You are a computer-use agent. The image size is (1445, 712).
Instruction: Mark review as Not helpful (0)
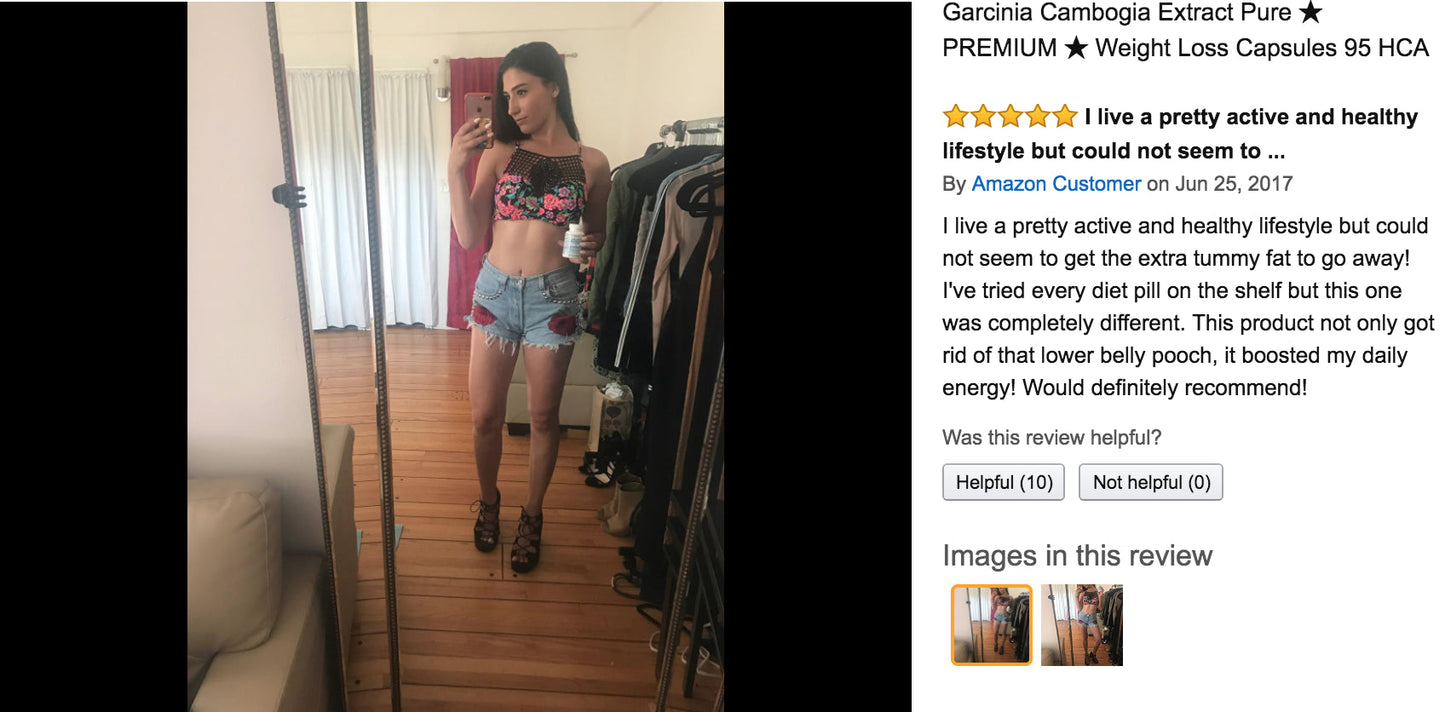click(x=1151, y=482)
